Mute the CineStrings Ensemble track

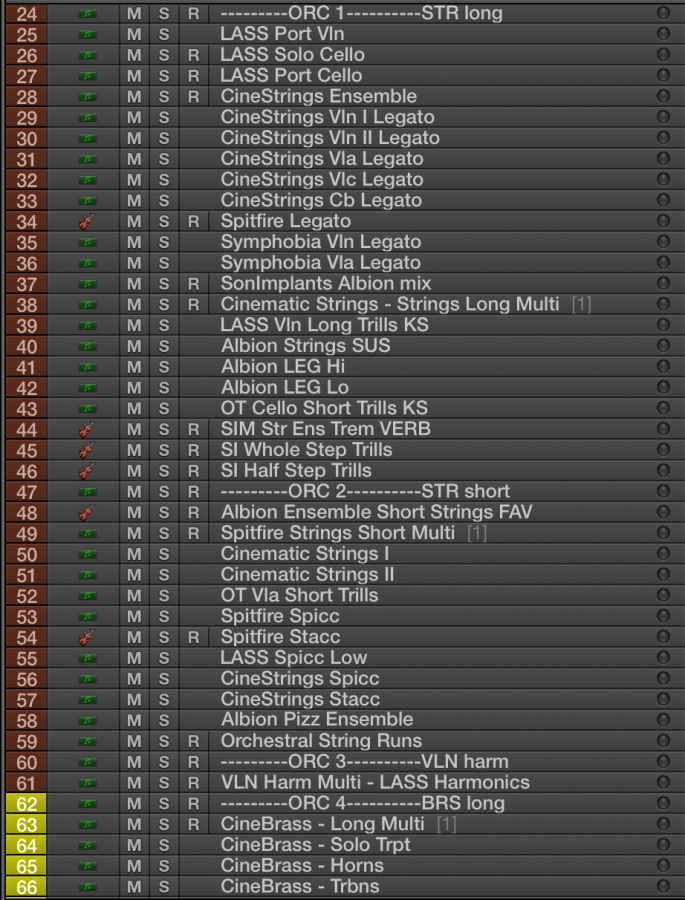[133, 97]
